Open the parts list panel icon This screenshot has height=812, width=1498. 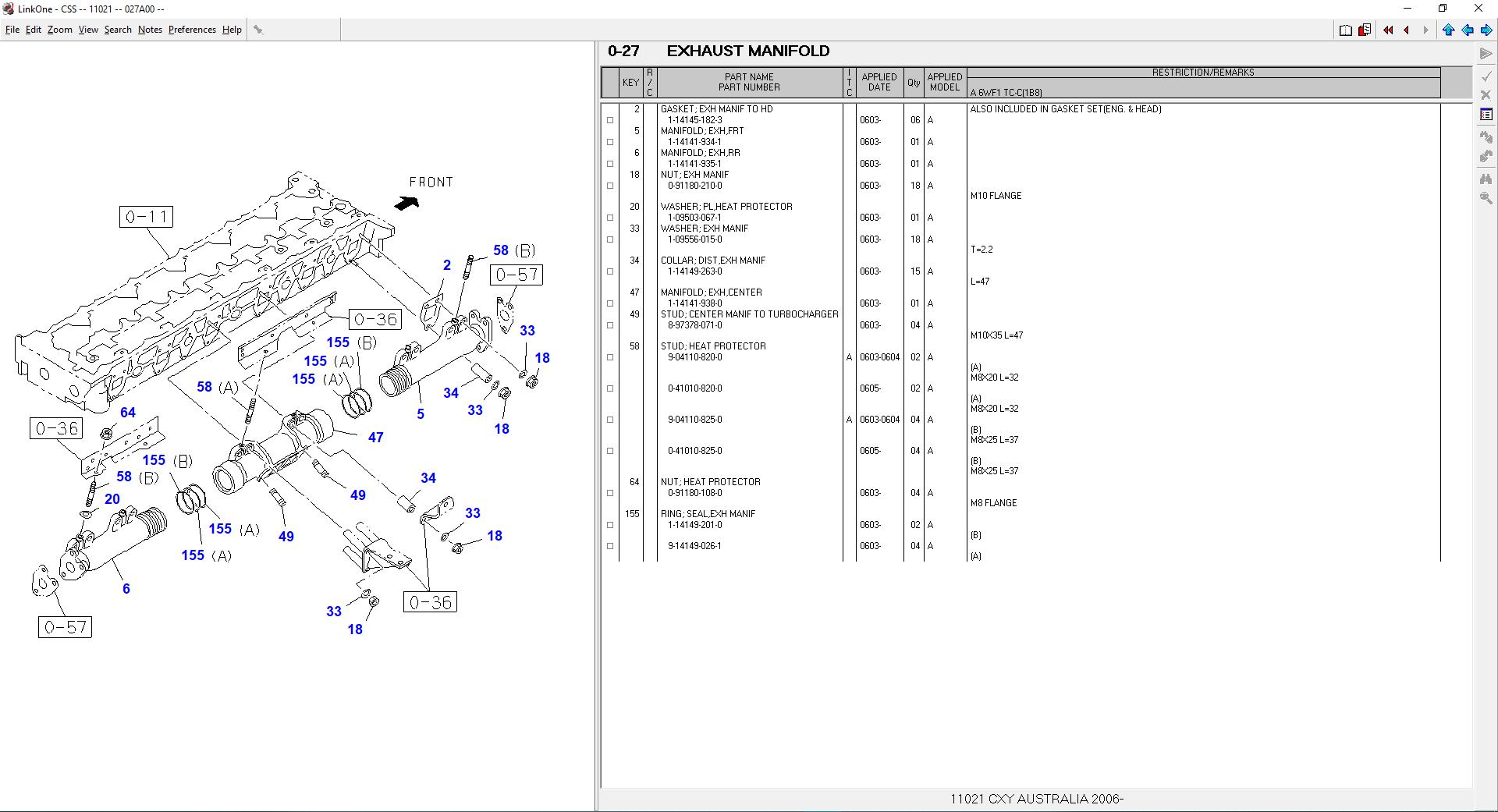(1486, 113)
